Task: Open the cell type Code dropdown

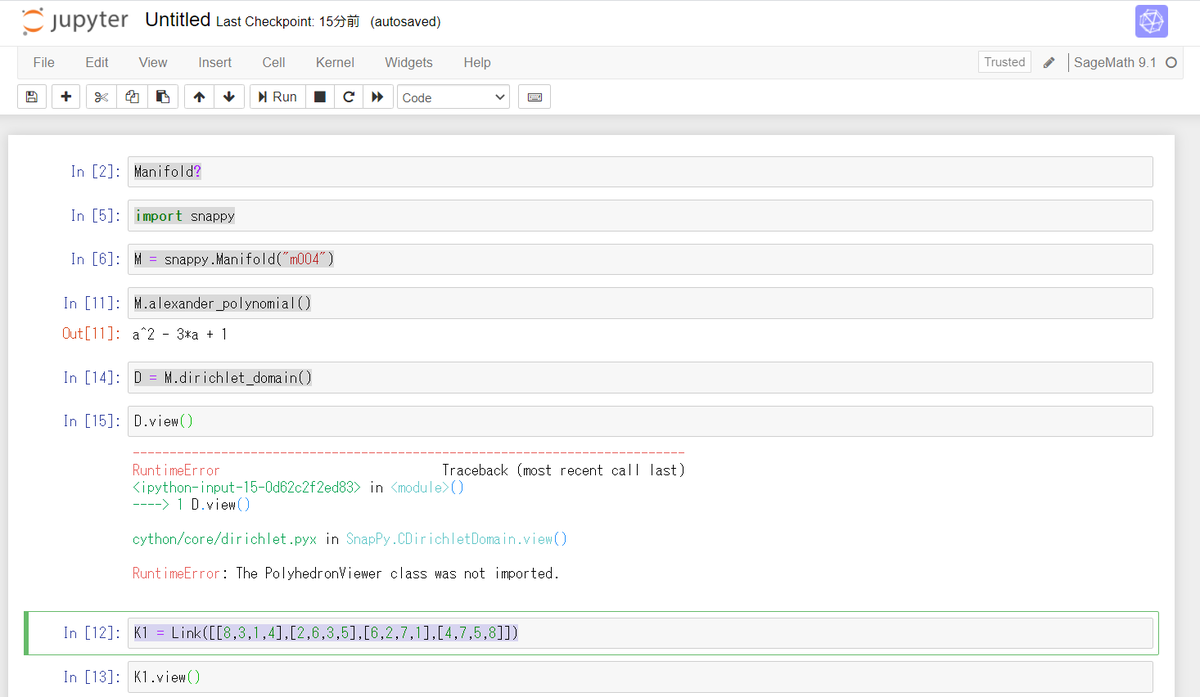Action: [454, 97]
